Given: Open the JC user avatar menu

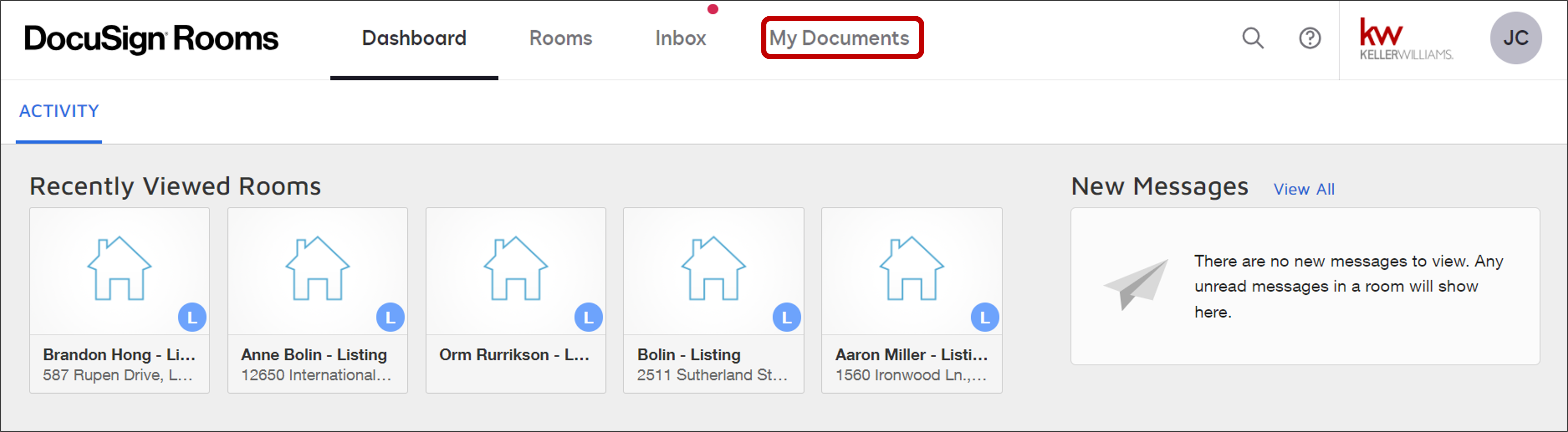Looking at the screenshot, I should 1515,38.
